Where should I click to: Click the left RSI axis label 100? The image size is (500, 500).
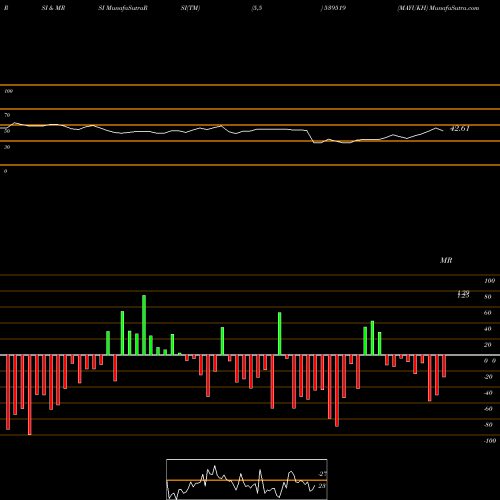coord(8,91)
